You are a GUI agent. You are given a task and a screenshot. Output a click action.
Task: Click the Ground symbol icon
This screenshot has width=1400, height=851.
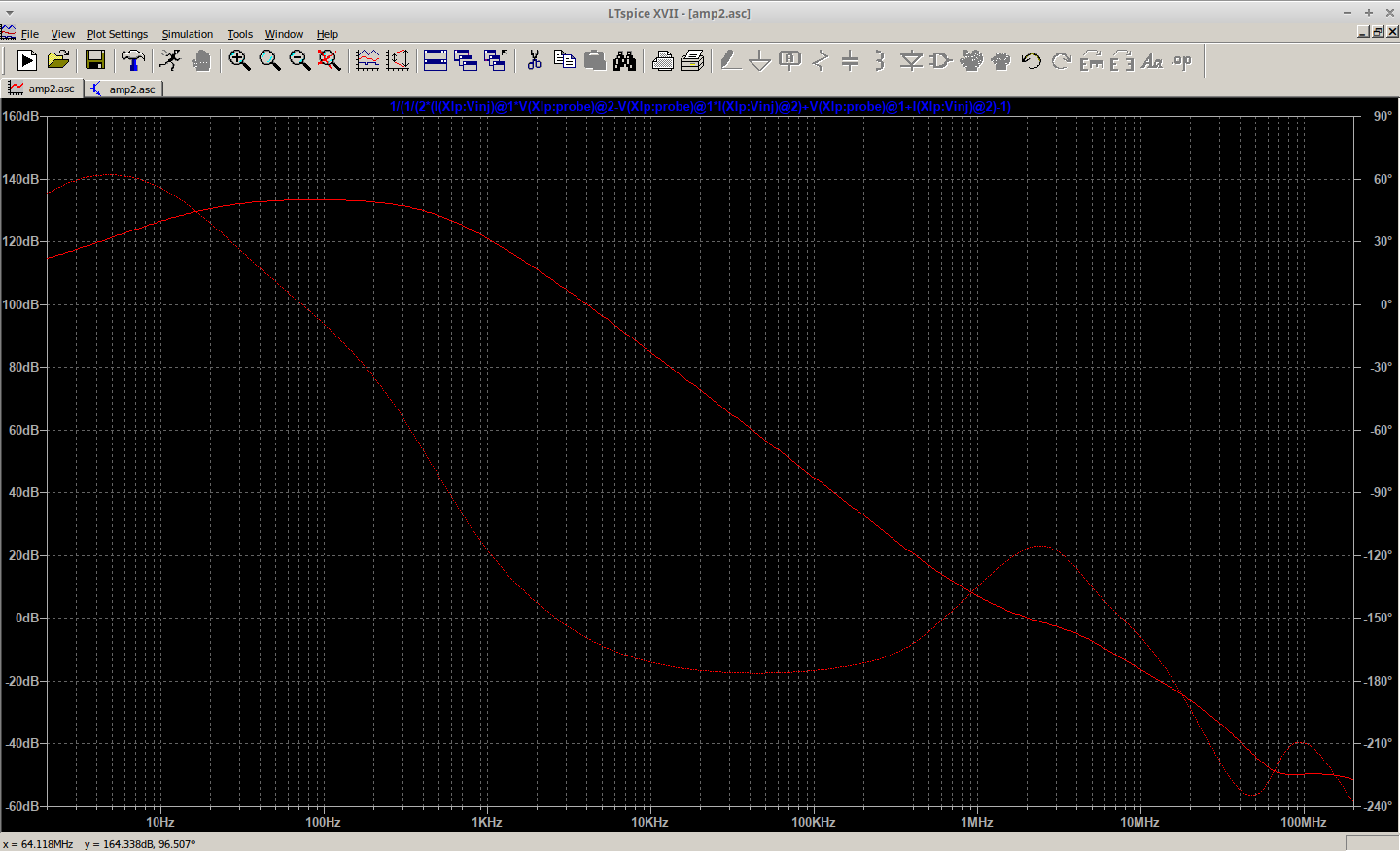coord(760,60)
